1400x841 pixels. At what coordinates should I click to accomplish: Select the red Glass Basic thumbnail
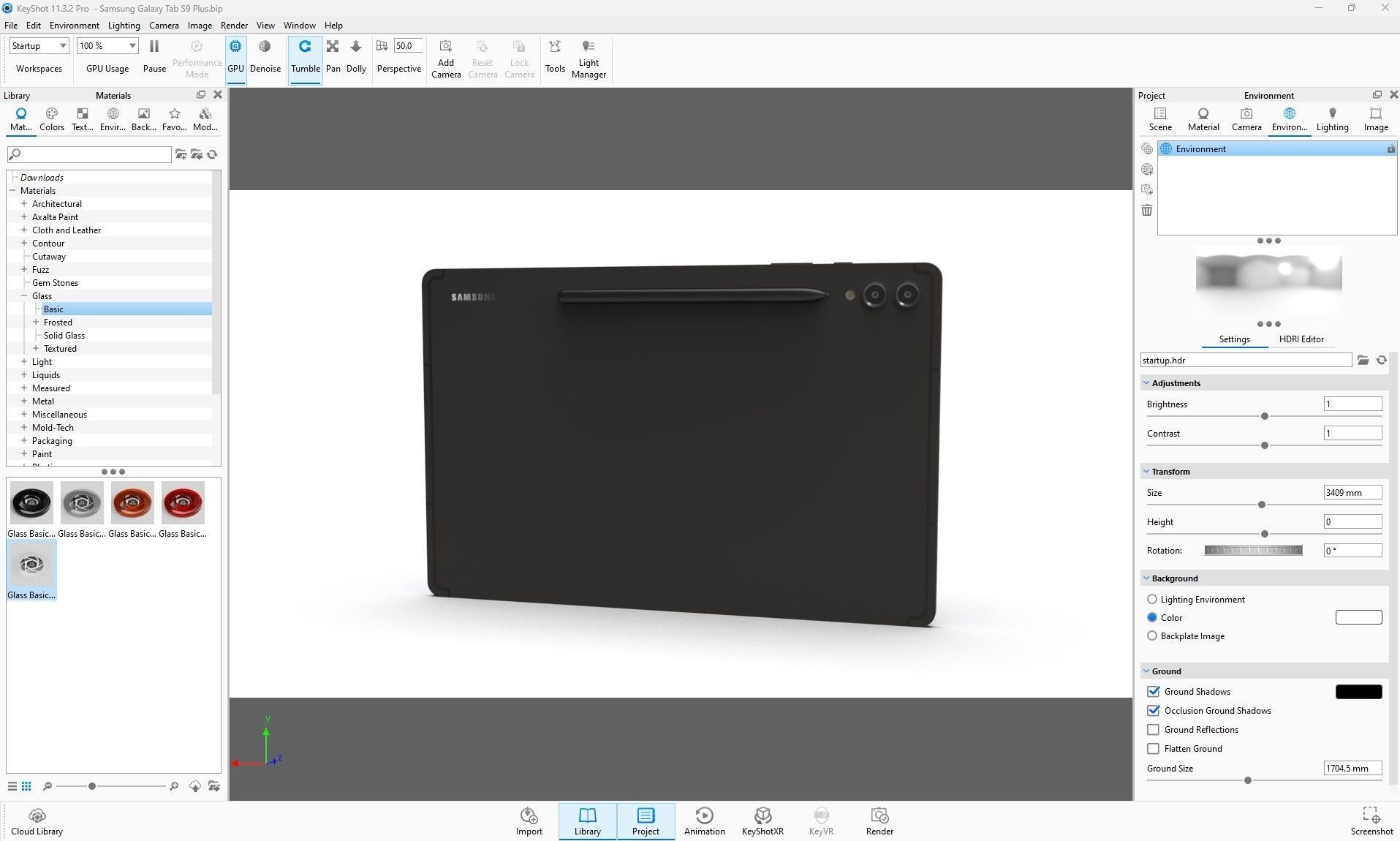pyautogui.click(x=183, y=503)
